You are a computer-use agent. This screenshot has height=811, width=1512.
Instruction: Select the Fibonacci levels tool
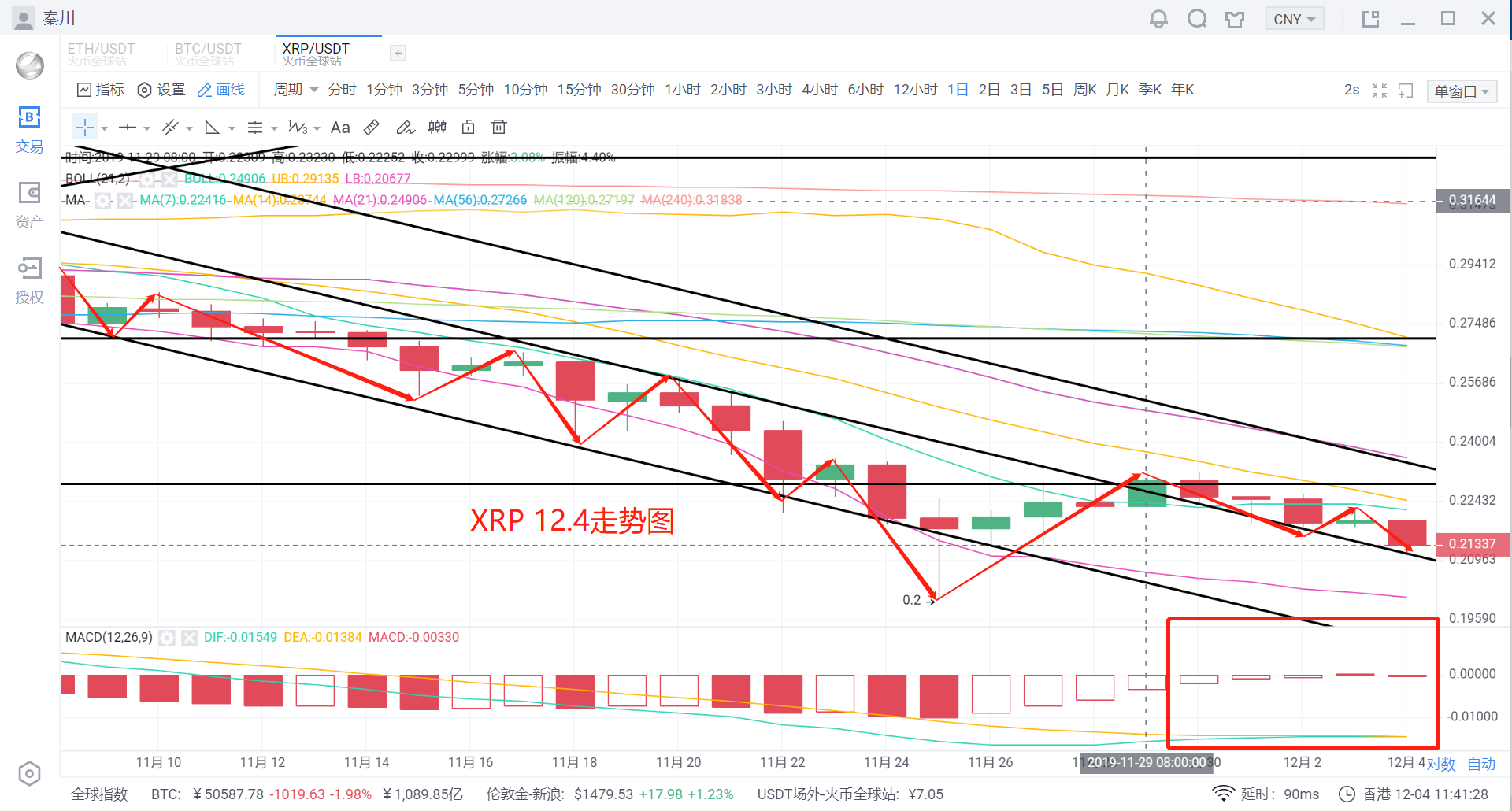pyautogui.click(x=255, y=127)
